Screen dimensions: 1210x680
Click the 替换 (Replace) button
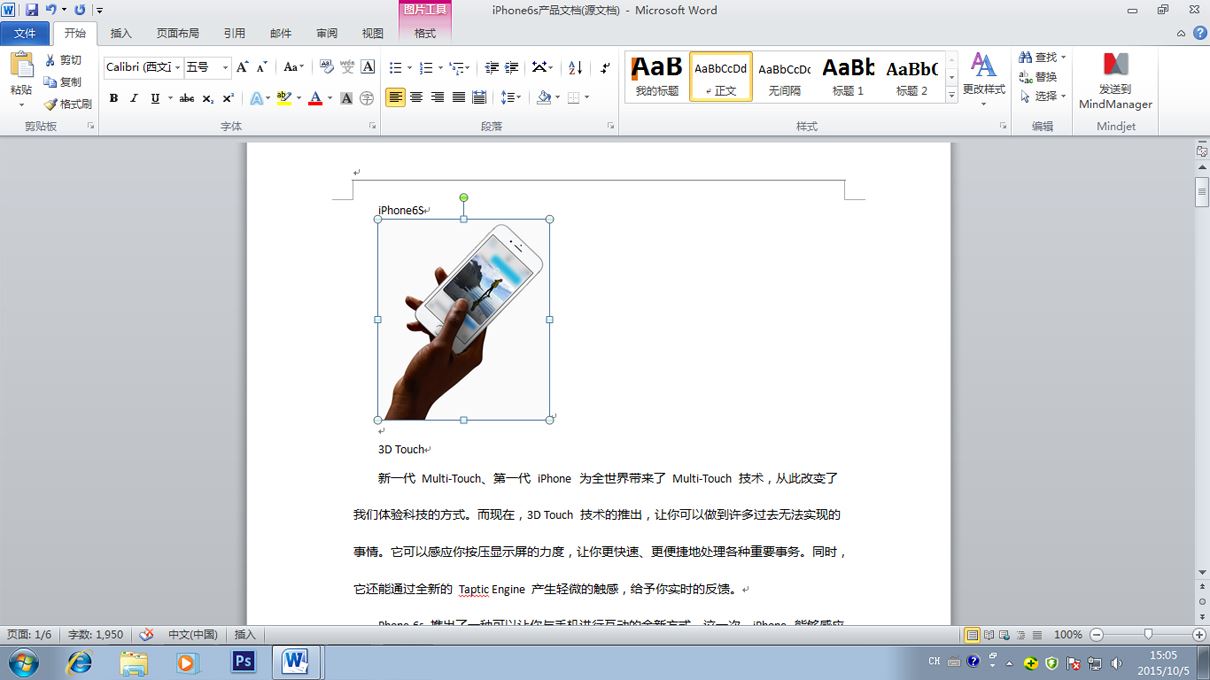[1038, 77]
